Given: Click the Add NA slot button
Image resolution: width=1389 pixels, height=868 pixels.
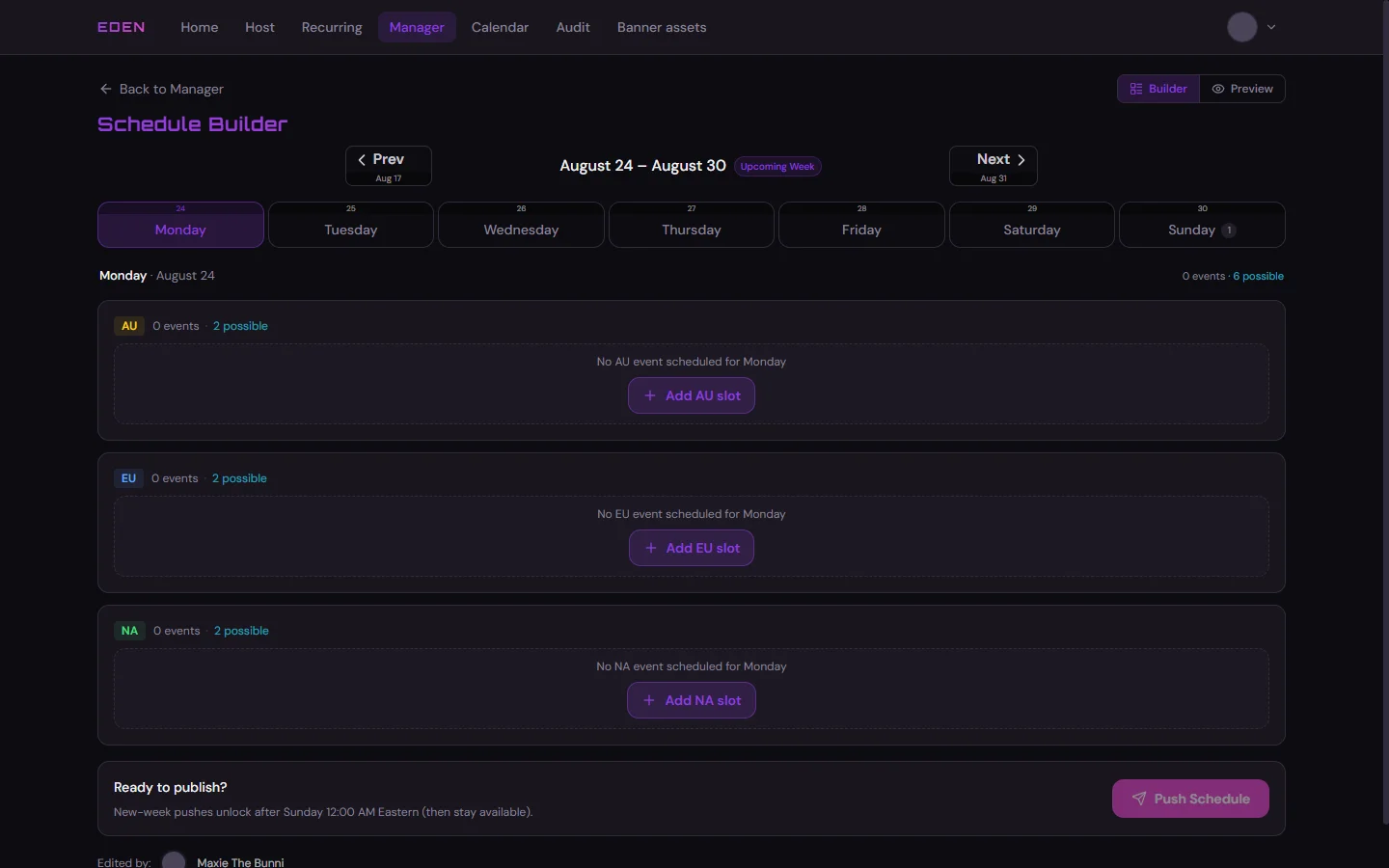Looking at the screenshot, I should (692, 700).
